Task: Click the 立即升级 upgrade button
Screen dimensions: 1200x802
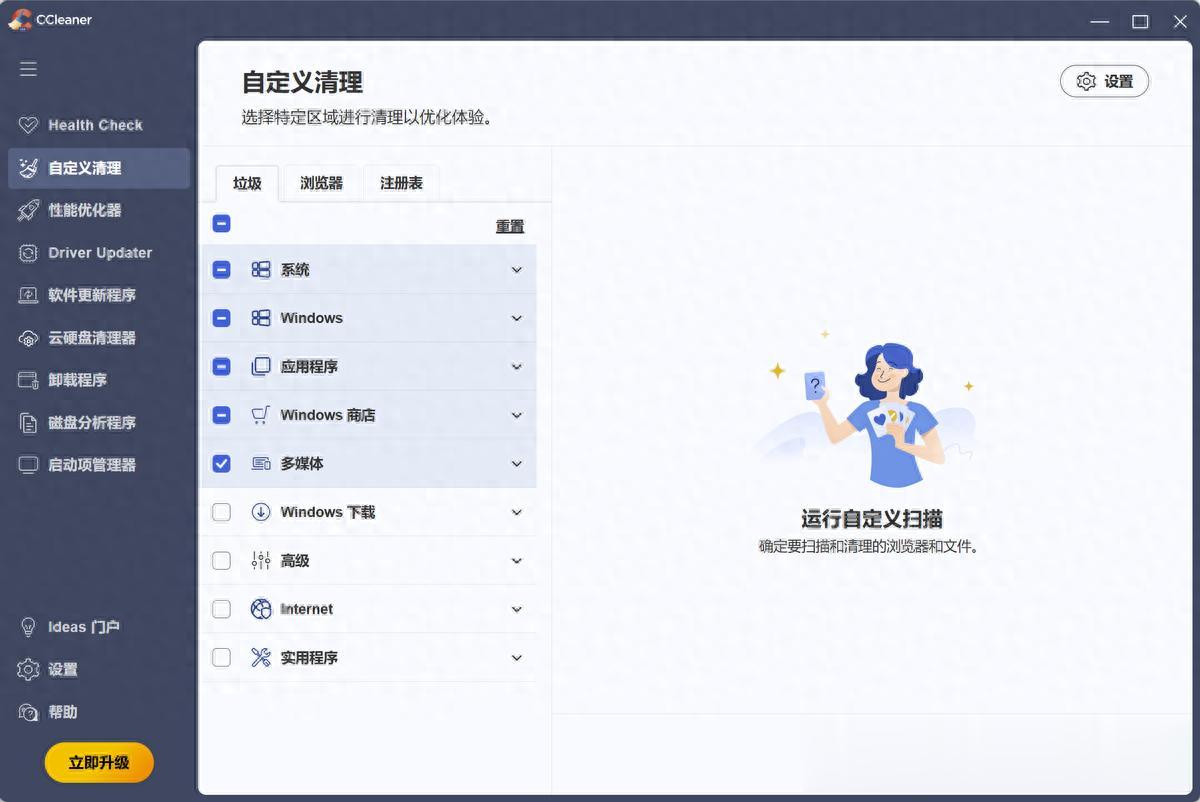Action: (99, 762)
